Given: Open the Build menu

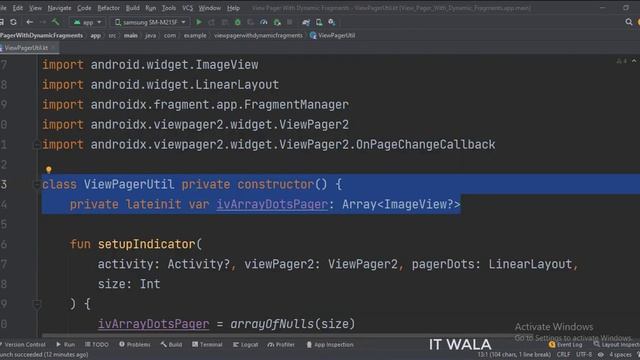Looking at the screenshot, I should point(132,8).
